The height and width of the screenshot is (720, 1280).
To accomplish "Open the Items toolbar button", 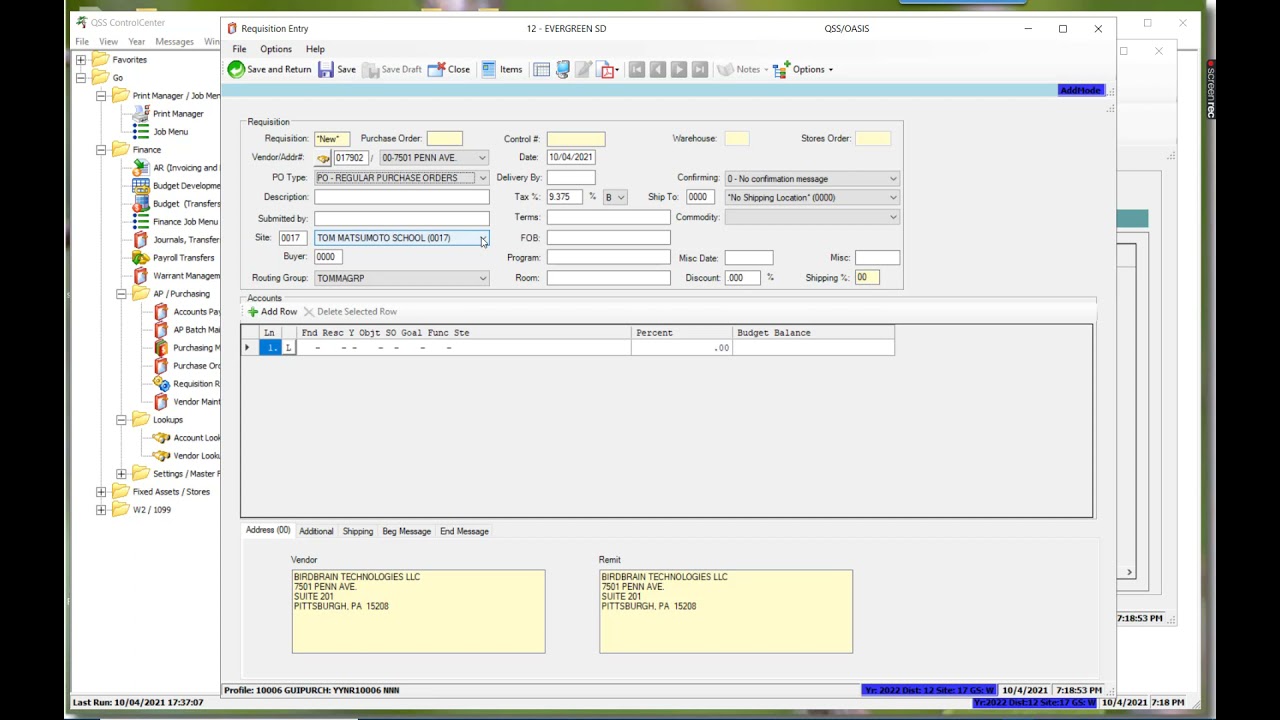I will point(501,69).
